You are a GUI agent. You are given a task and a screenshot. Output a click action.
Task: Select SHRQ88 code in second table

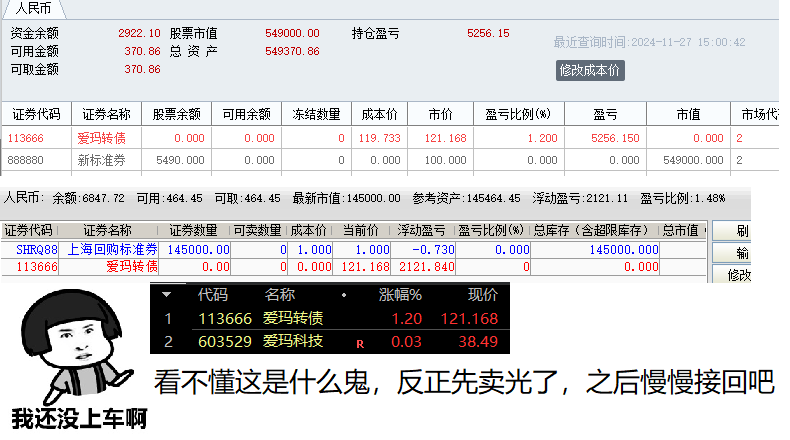(37, 249)
